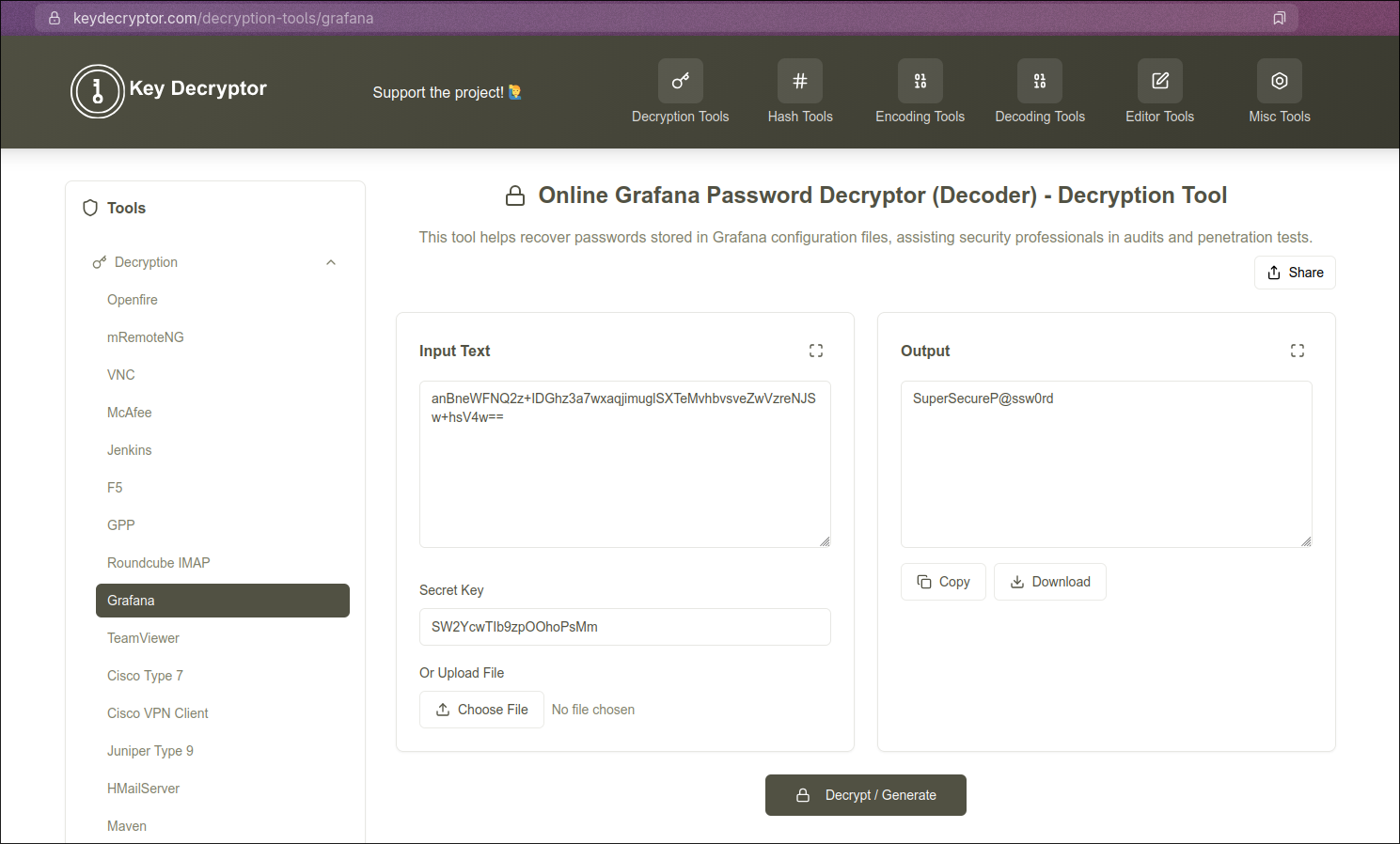Select Jenkins in the sidebar
The image size is (1400, 844).
(129, 450)
